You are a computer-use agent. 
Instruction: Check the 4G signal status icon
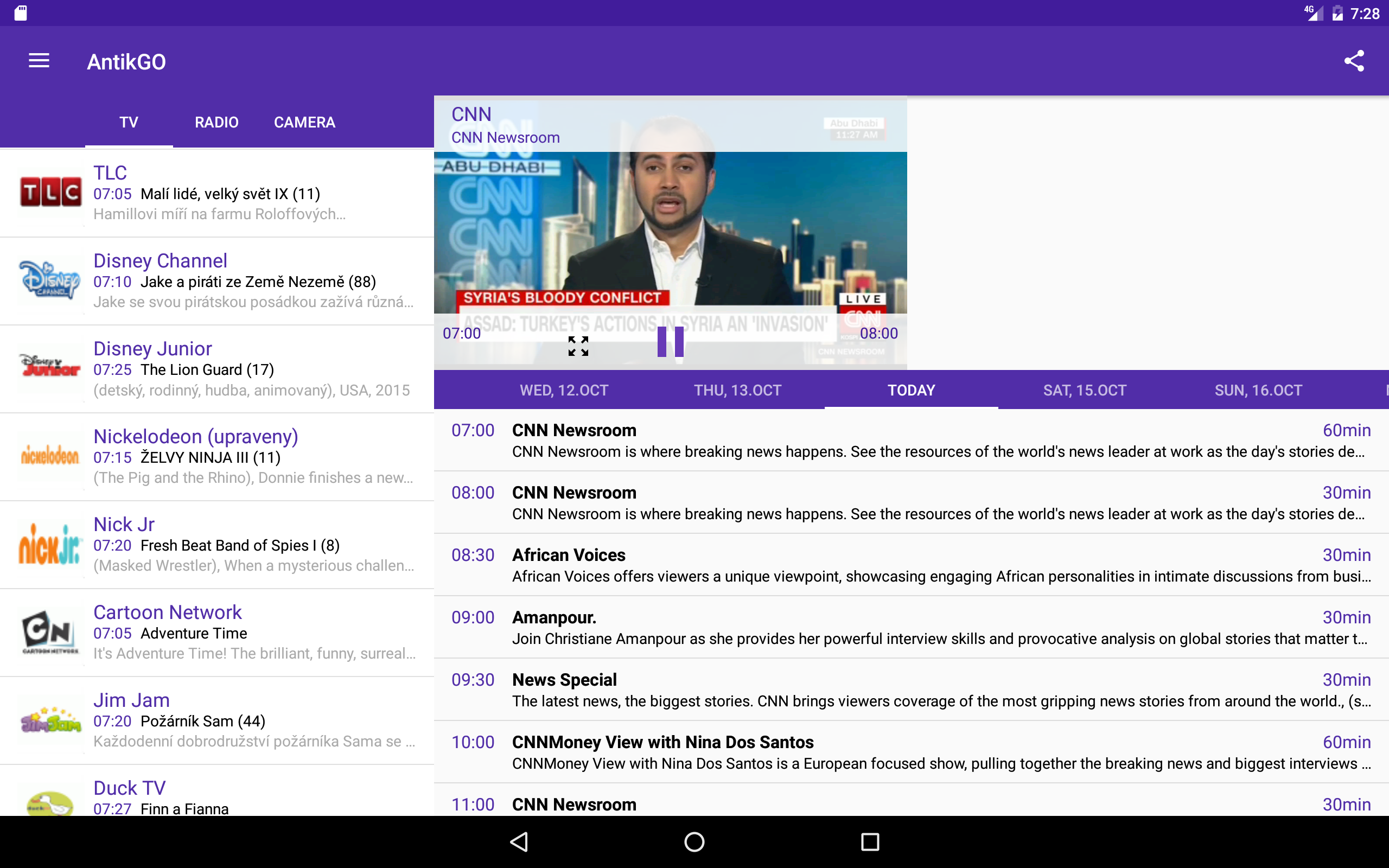click(x=1313, y=12)
